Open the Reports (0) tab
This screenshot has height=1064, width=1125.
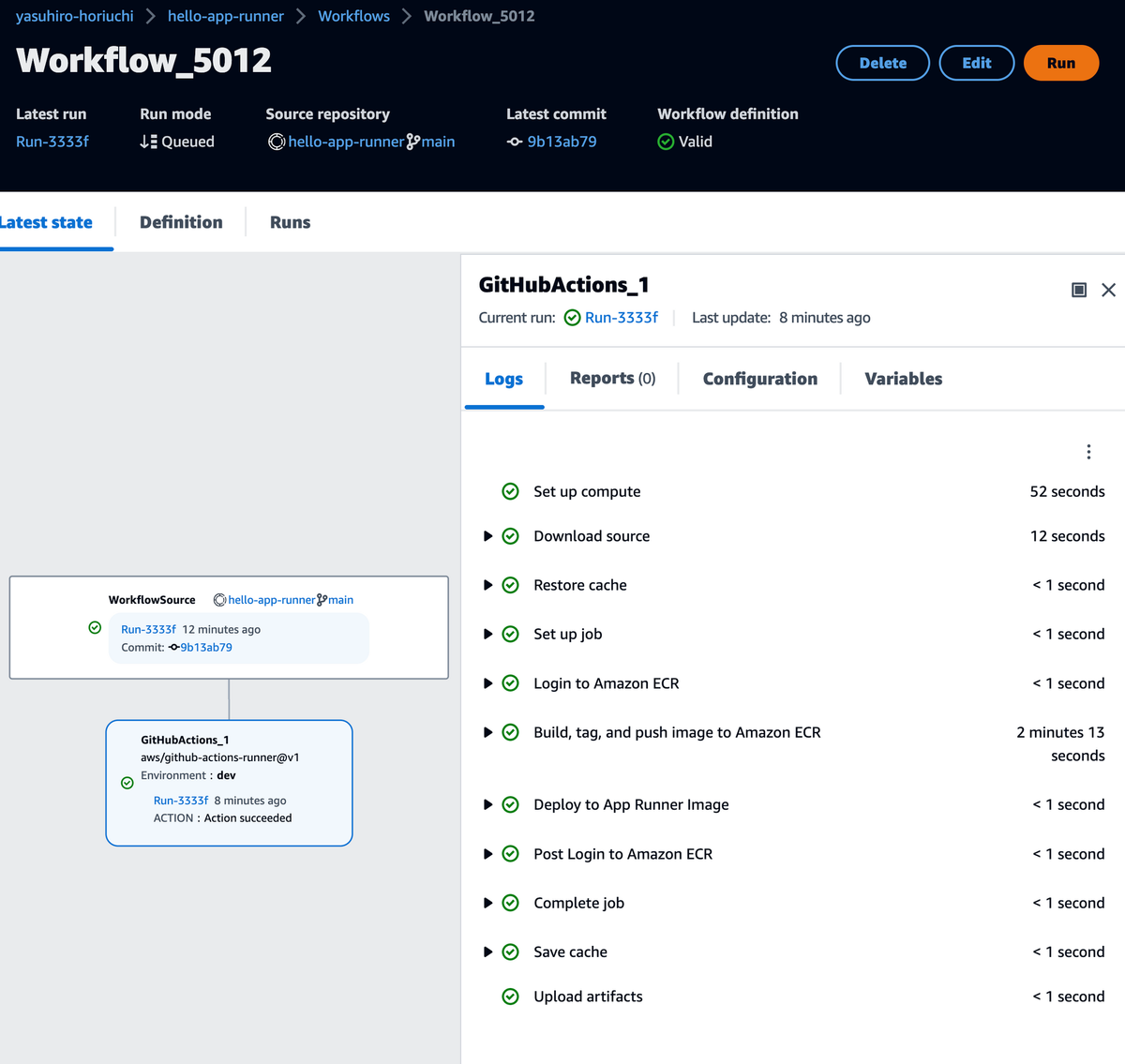613,379
